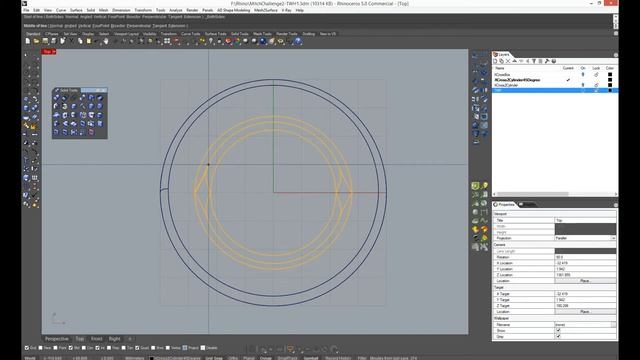Click the Camera Location Place button
Image resolution: width=640 pixels, height=360 pixels.
click(585, 281)
